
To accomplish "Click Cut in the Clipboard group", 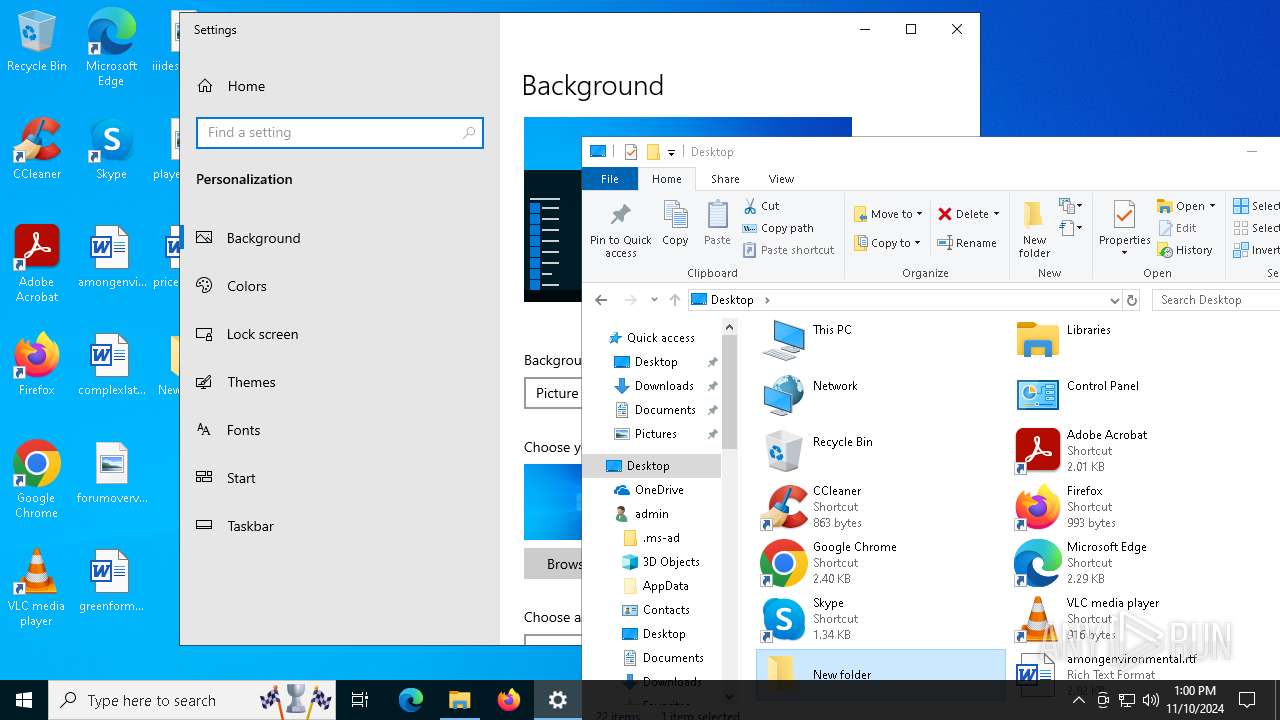I will point(761,206).
